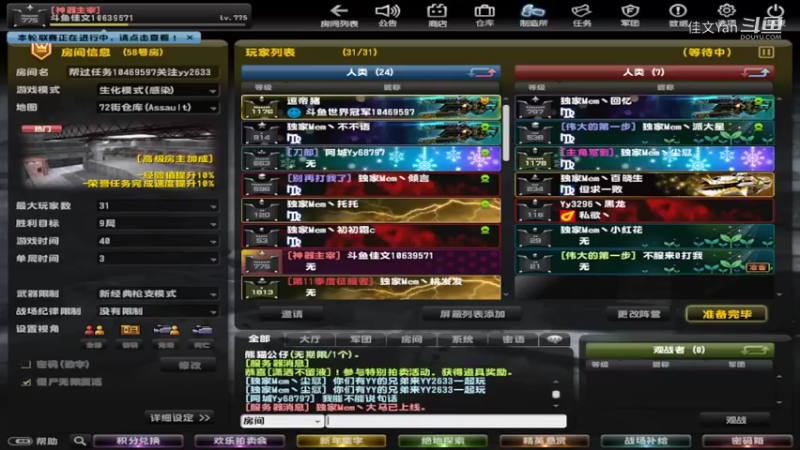
Task: Switch to the 房间 chat tab
Action: (412, 339)
